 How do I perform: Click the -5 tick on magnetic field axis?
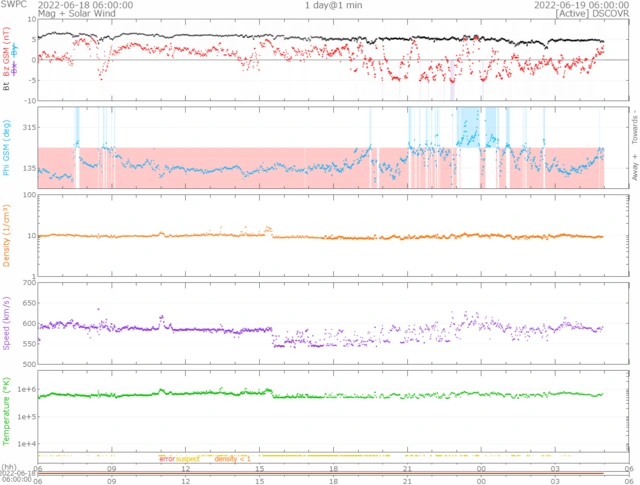(33, 80)
